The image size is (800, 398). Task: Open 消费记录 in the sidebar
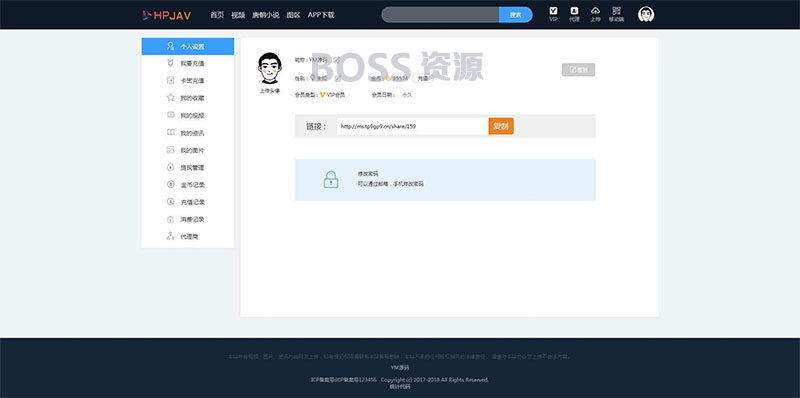pyautogui.click(x=188, y=219)
